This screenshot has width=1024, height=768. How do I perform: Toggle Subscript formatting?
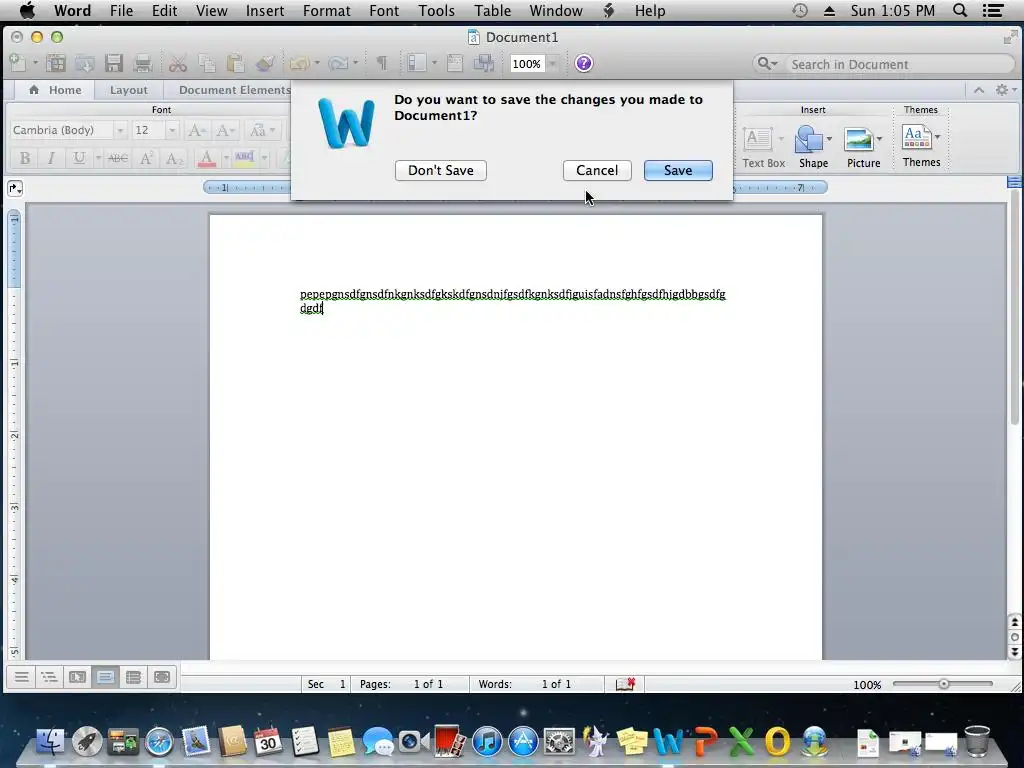[174, 158]
